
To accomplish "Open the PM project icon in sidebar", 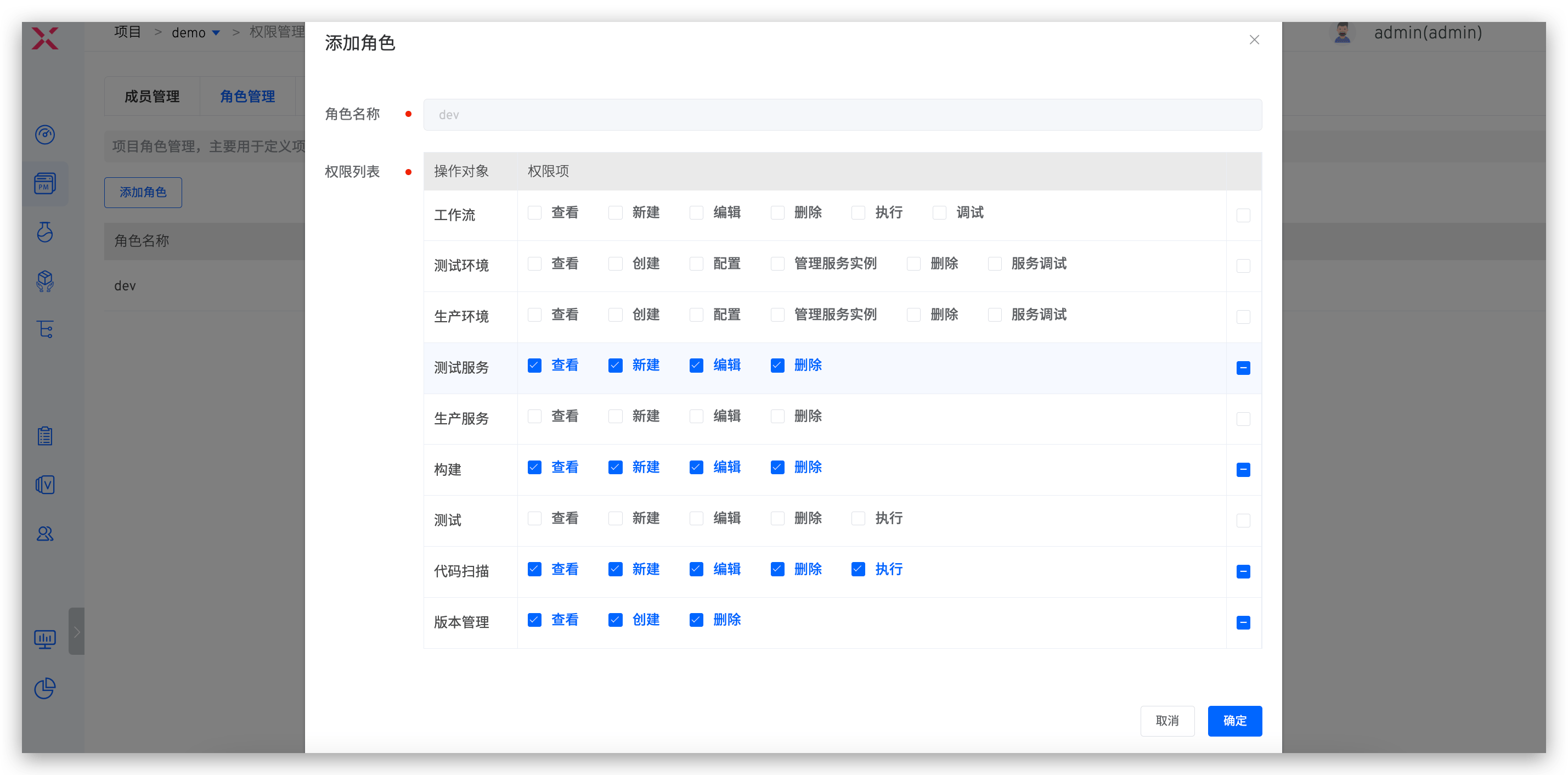I will pos(45,183).
